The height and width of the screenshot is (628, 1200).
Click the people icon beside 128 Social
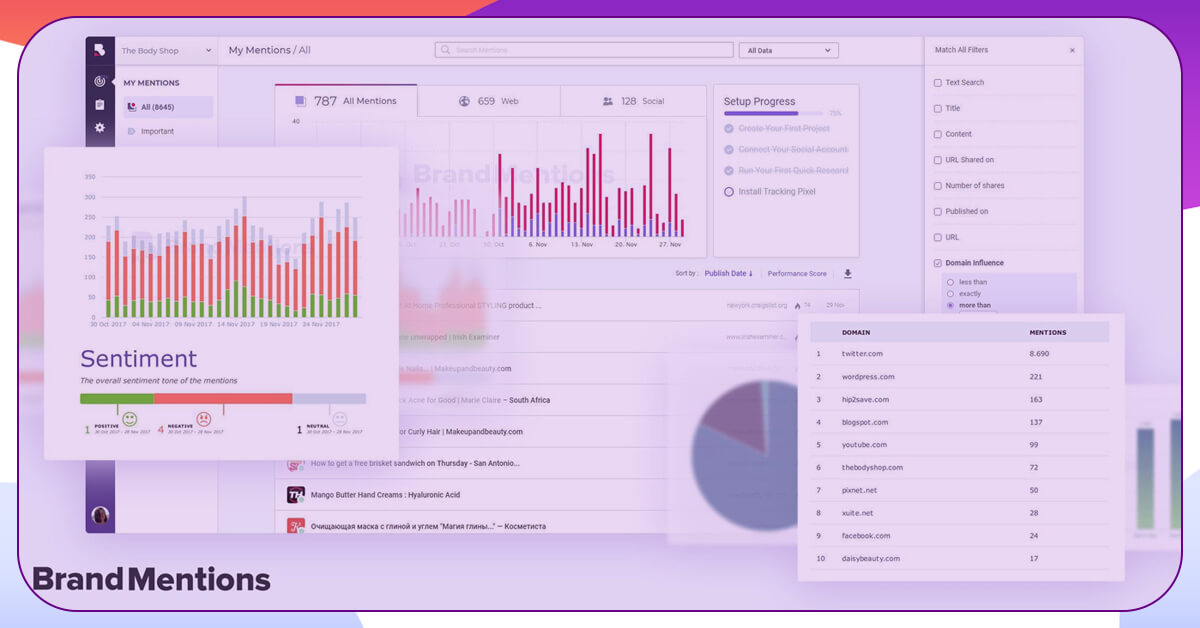[x=607, y=101]
